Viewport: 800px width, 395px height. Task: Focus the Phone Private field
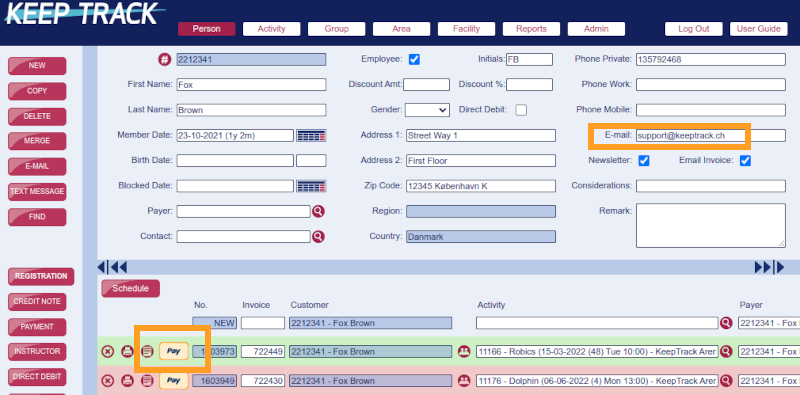(x=711, y=60)
